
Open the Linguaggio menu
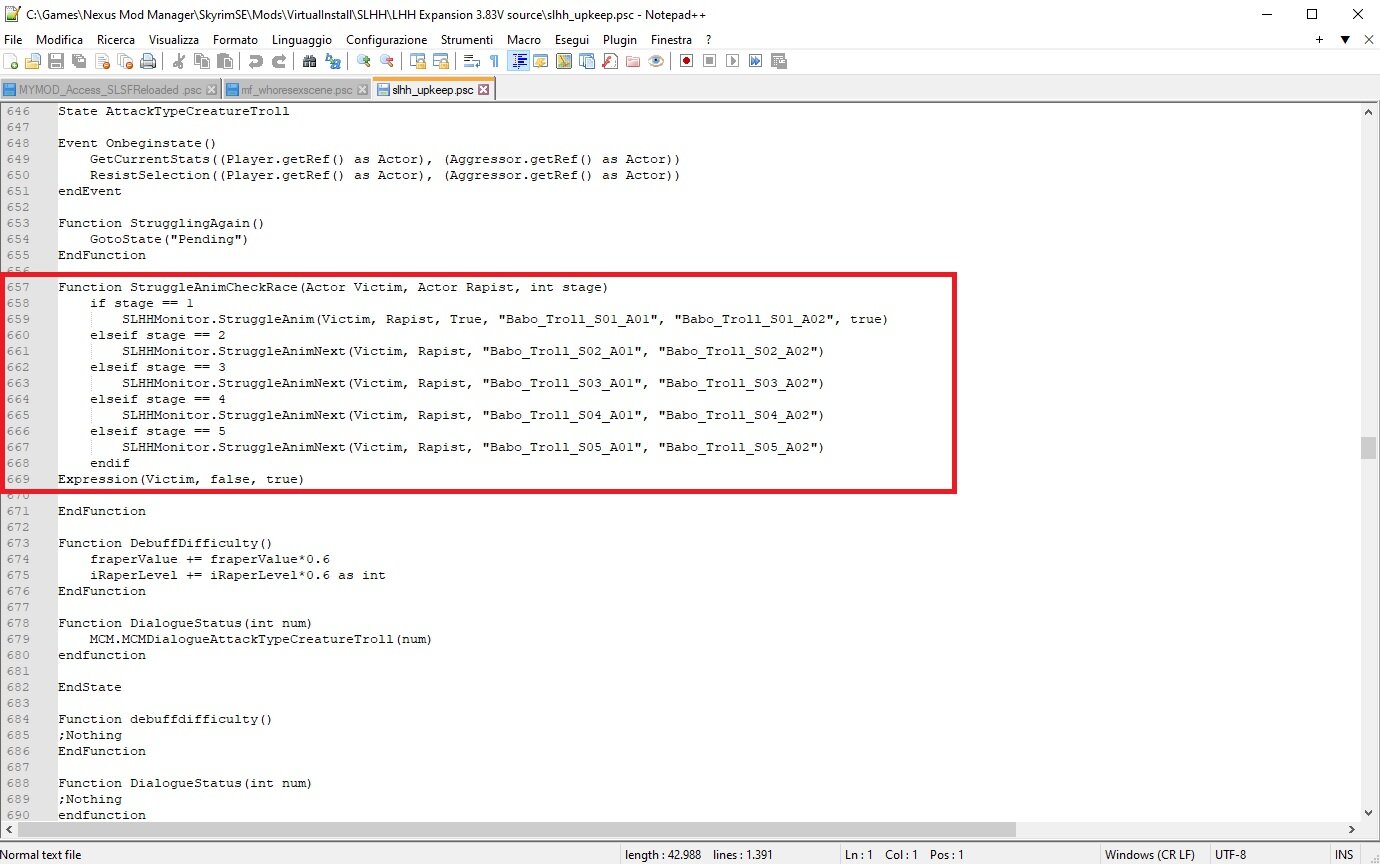tap(302, 39)
